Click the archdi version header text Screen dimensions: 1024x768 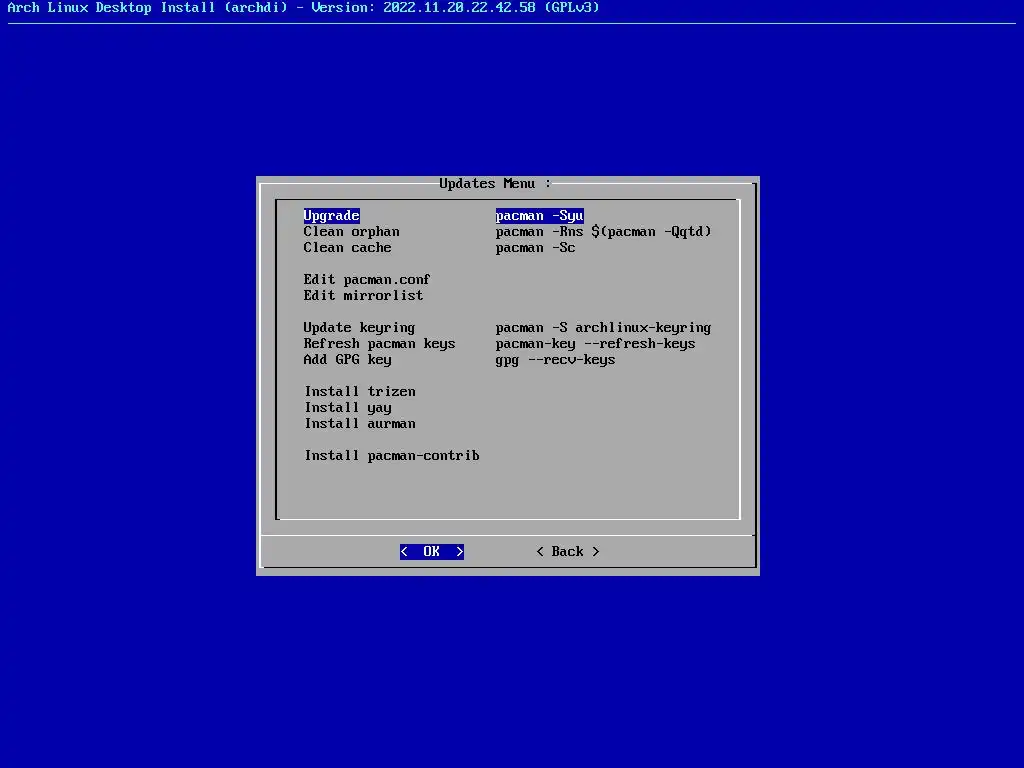click(303, 8)
